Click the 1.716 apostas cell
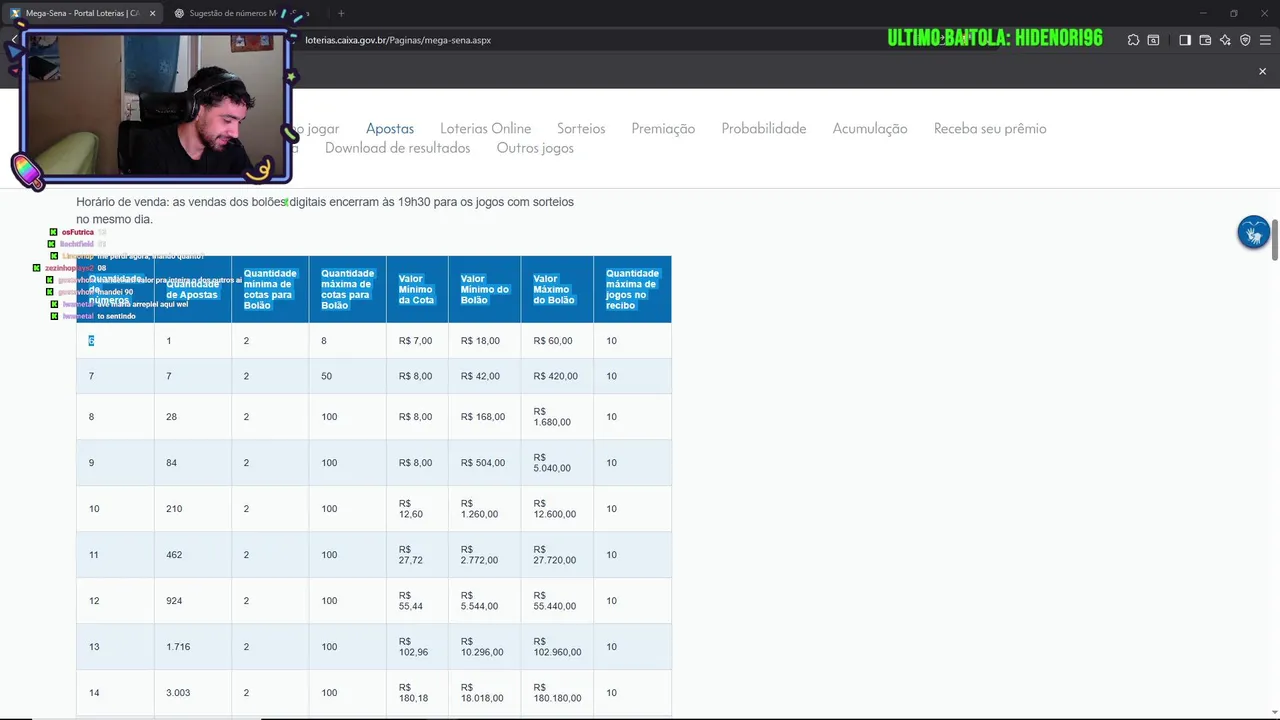This screenshot has height=720, width=1280. (193, 647)
